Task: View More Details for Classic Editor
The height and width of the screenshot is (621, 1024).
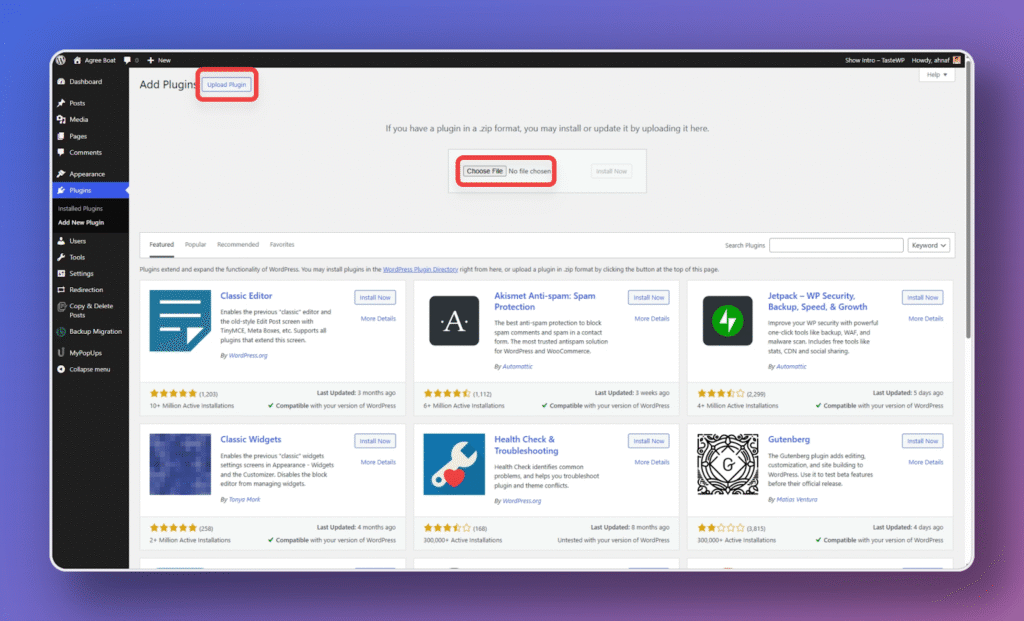Action: [x=378, y=319]
